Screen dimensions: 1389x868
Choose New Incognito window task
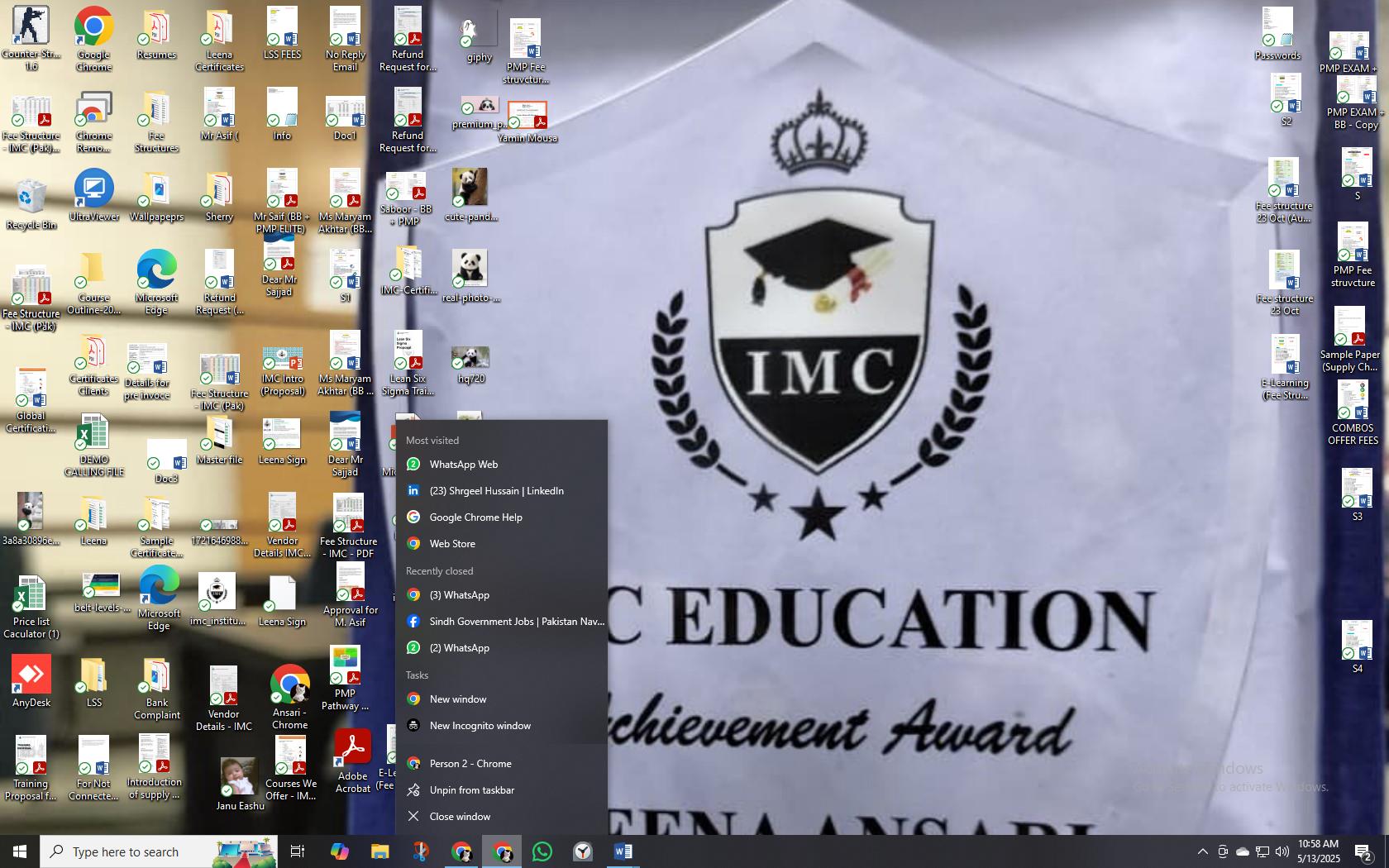click(x=502, y=726)
